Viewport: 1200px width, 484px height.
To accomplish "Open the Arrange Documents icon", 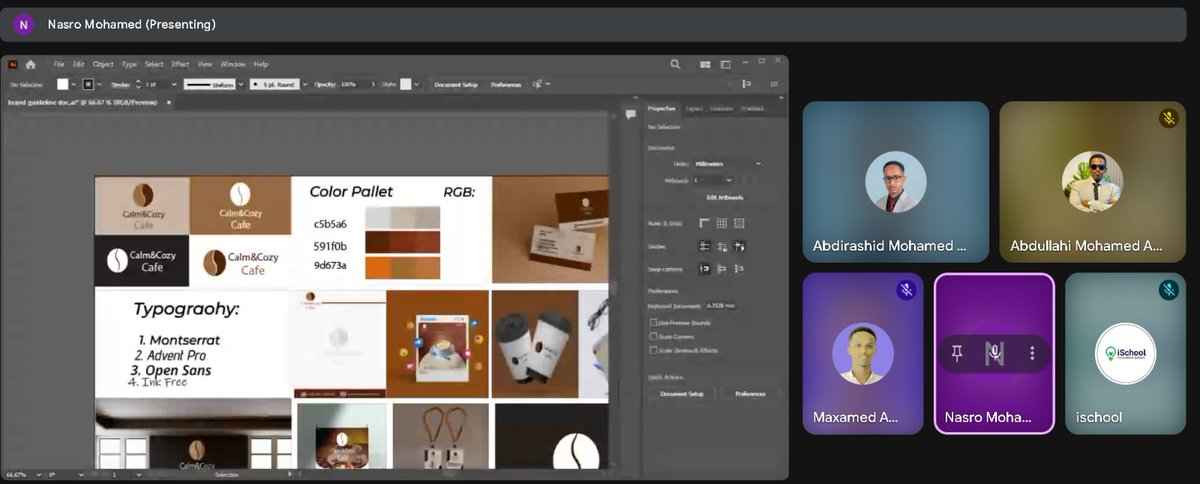I will 706,64.
